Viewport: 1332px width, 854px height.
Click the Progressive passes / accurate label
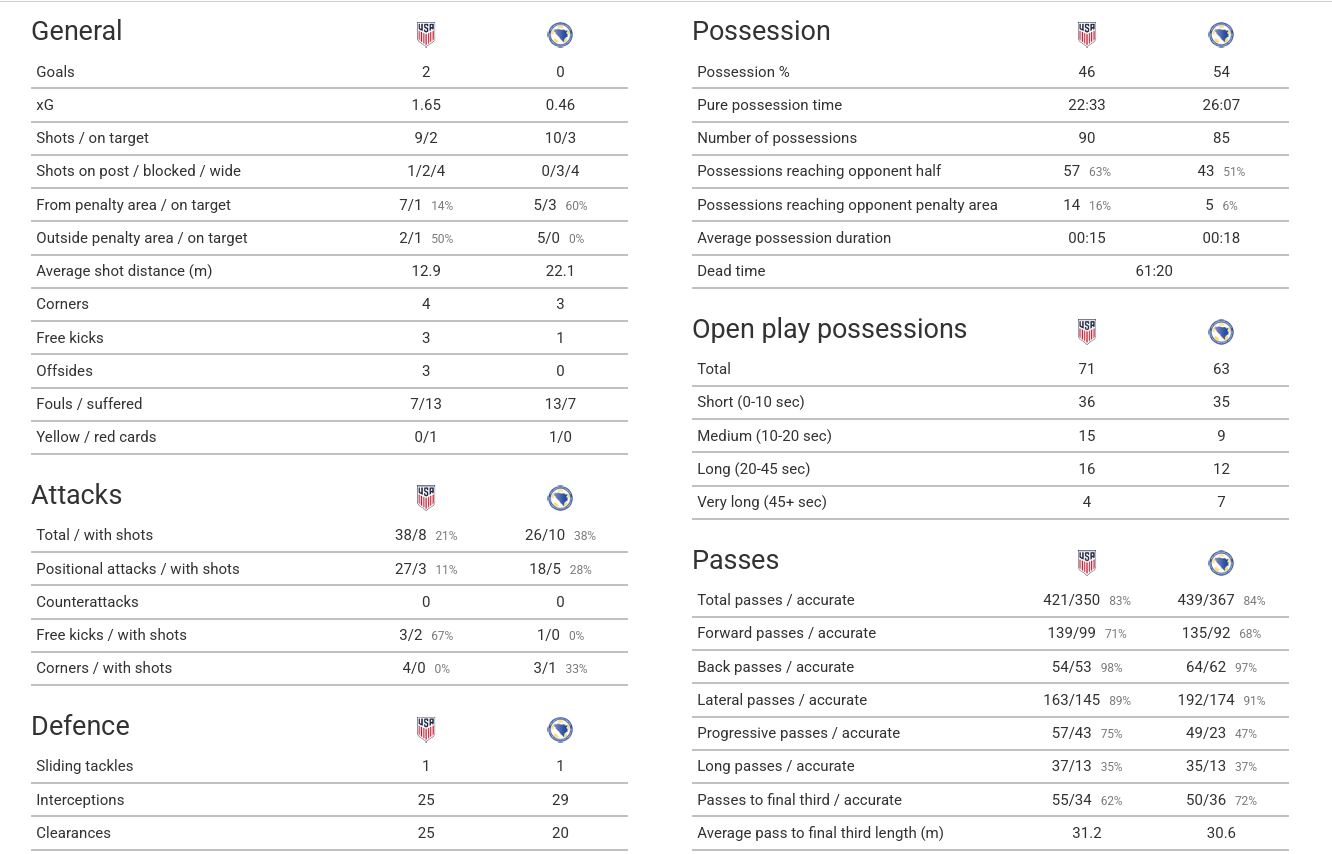pyautogui.click(x=798, y=733)
